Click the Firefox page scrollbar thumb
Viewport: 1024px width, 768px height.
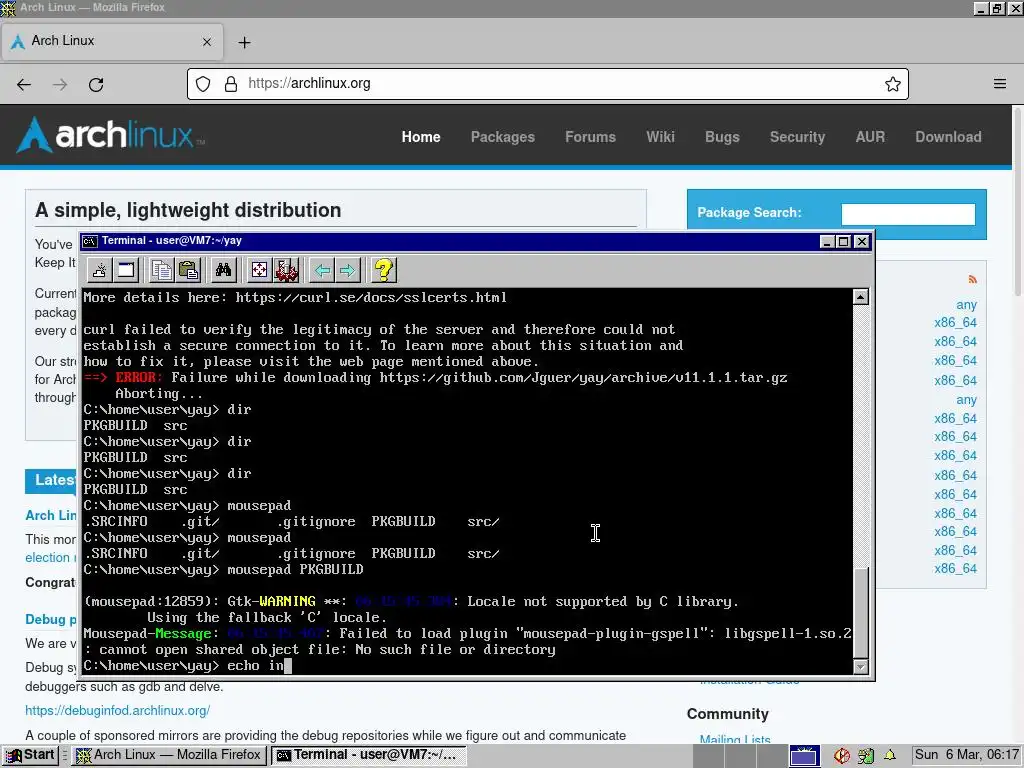pos(1017,201)
